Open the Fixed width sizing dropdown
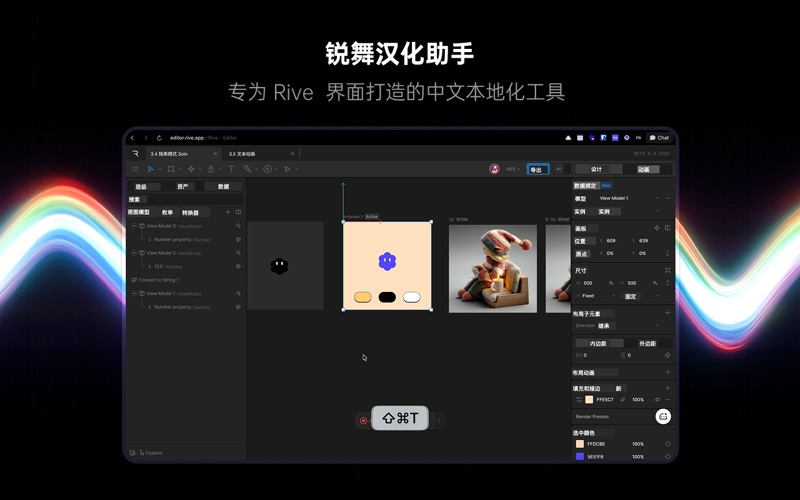 pyautogui.click(x=595, y=296)
